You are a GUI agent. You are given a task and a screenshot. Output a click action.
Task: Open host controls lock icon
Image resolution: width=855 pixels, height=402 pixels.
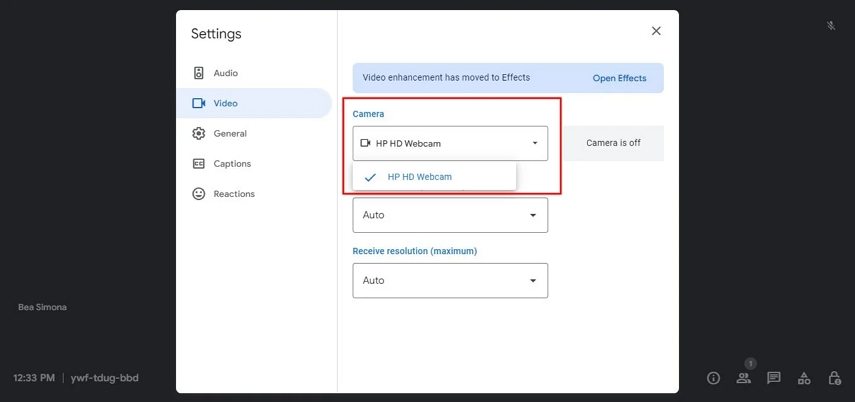point(834,378)
